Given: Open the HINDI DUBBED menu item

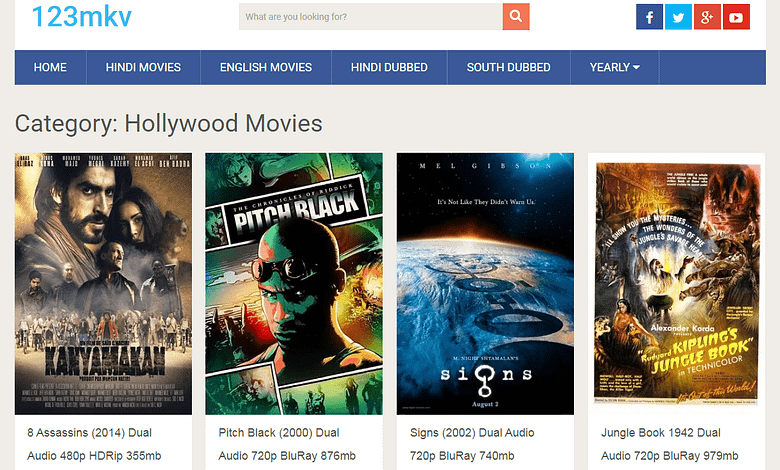Looking at the screenshot, I should coord(389,67).
